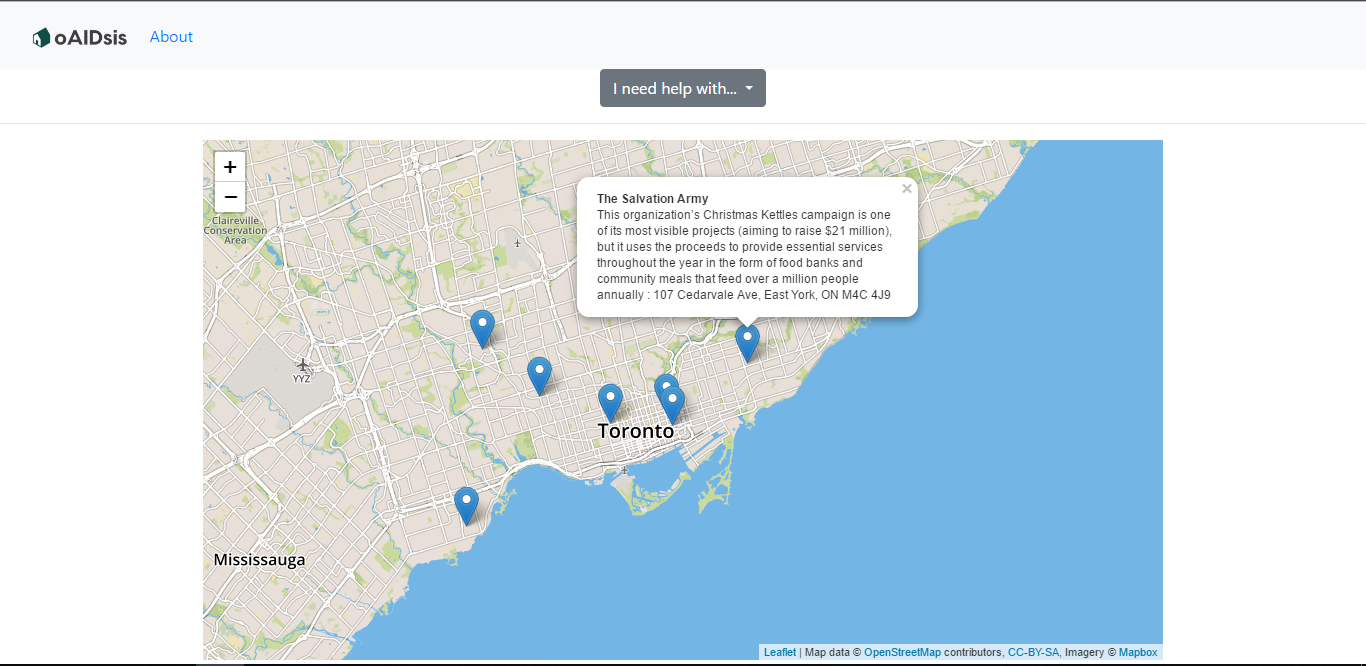Select the map marker nearest the Mississauga label
The height and width of the screenshot is (666, 1366).
coord(466,505)
